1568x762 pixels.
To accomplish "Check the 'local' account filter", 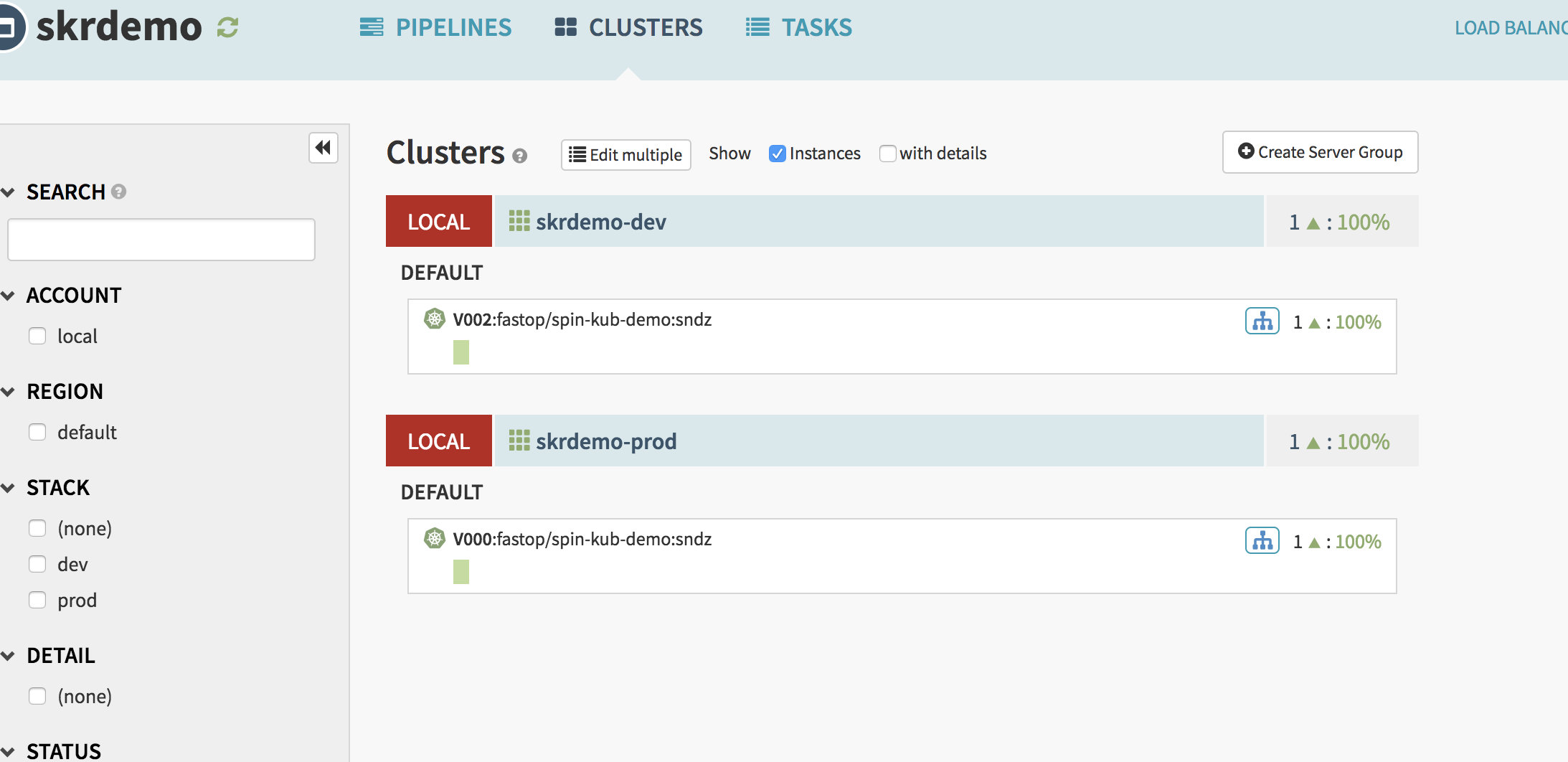I will 37,336.
